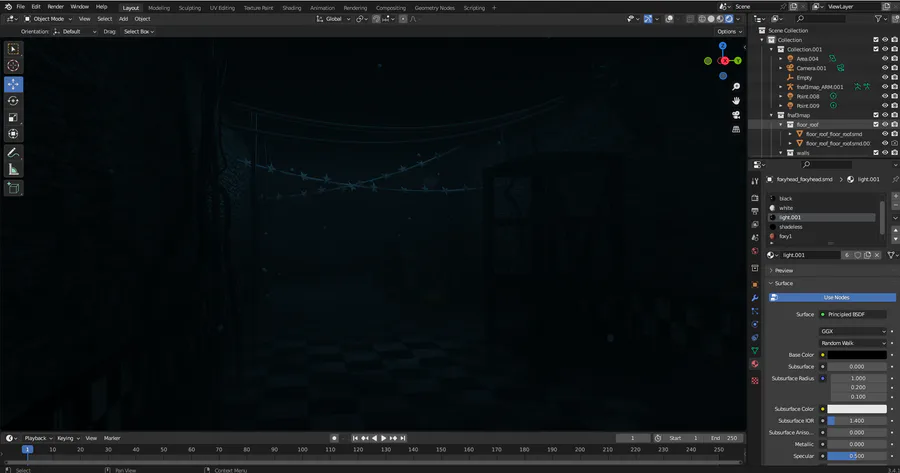Switch perspective/orthographic grid icon

736,130
